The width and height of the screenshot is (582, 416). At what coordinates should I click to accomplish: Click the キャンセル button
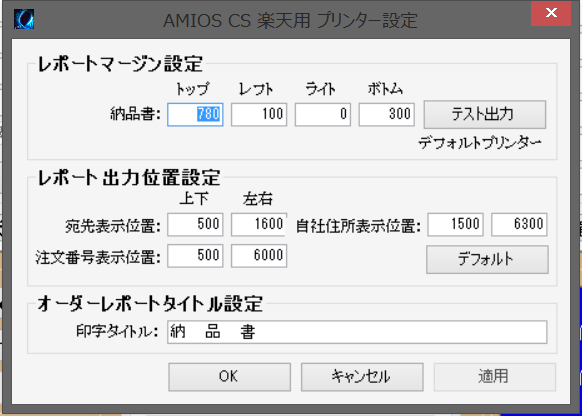click(x=362, y=377)
